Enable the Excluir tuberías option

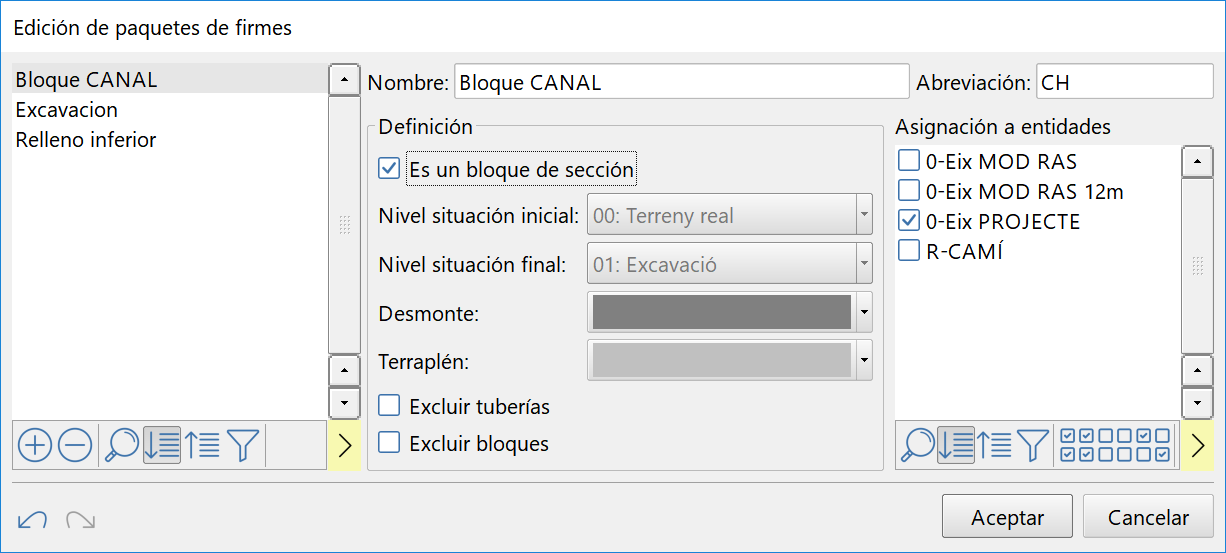[389, 406]
